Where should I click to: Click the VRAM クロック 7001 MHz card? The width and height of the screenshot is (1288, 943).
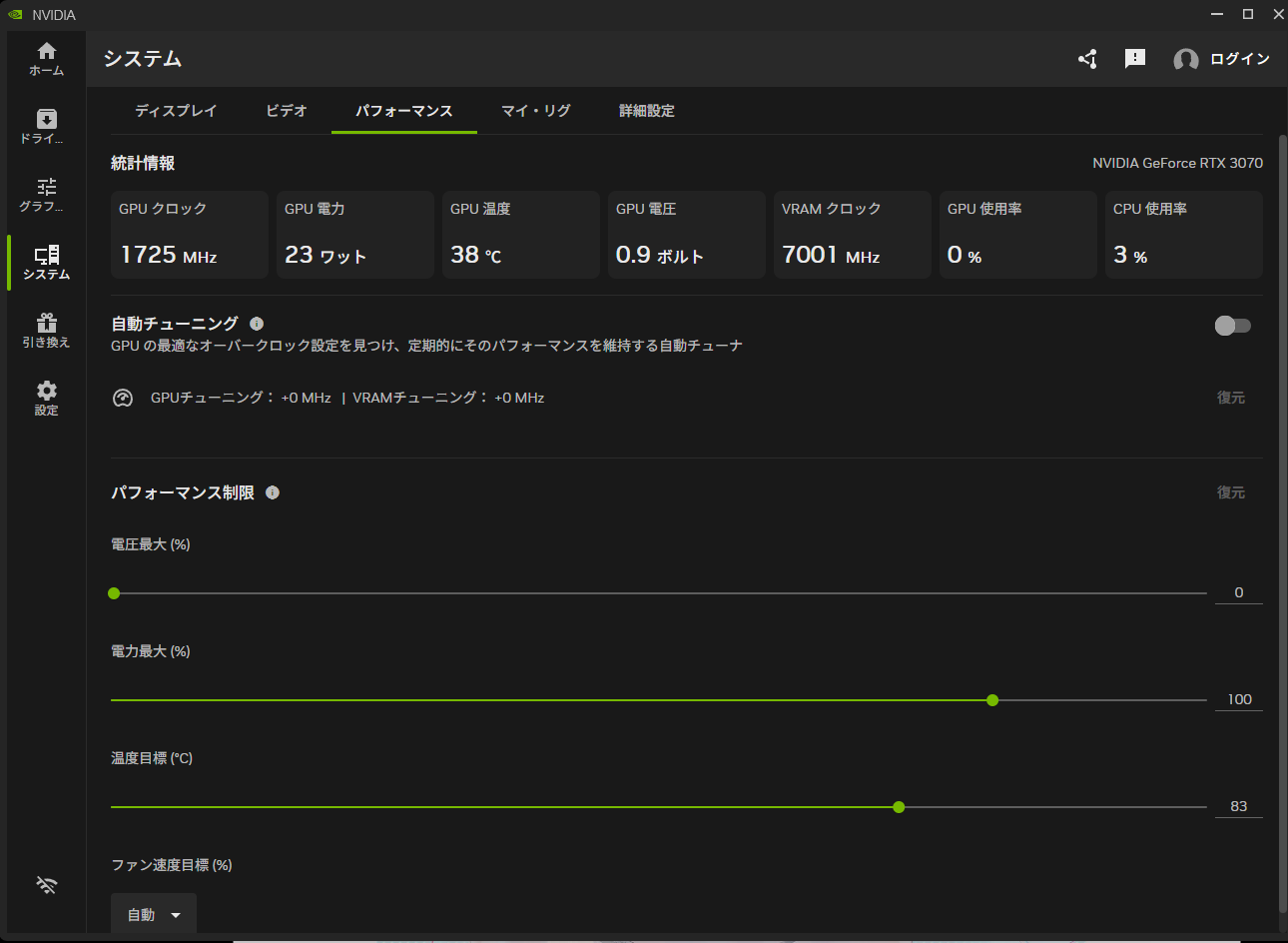click(853, 235)
